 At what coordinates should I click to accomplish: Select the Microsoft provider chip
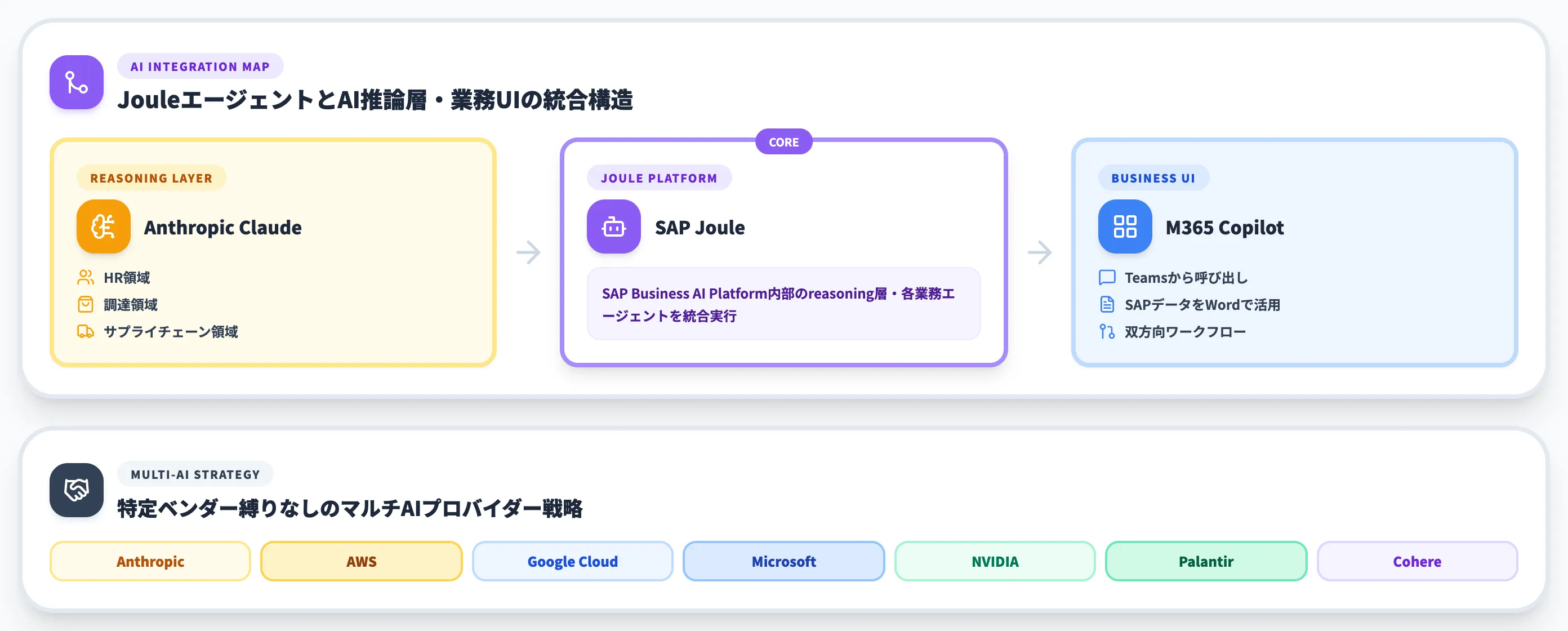(x=784, y=561)
